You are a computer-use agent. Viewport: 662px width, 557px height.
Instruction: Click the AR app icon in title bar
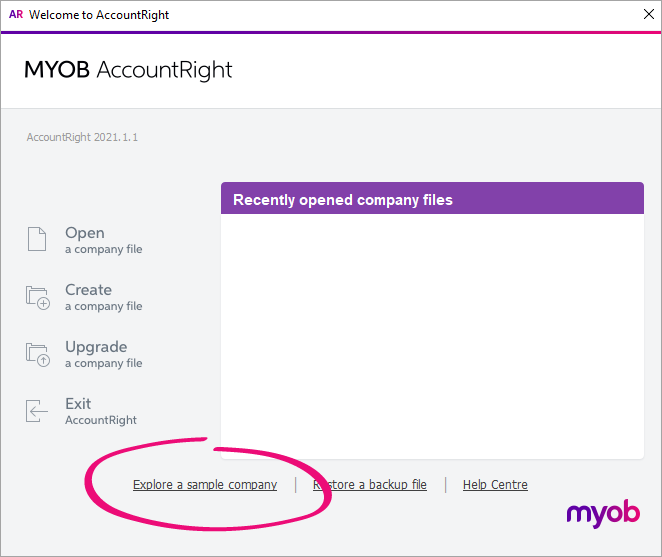coord(15,15)
